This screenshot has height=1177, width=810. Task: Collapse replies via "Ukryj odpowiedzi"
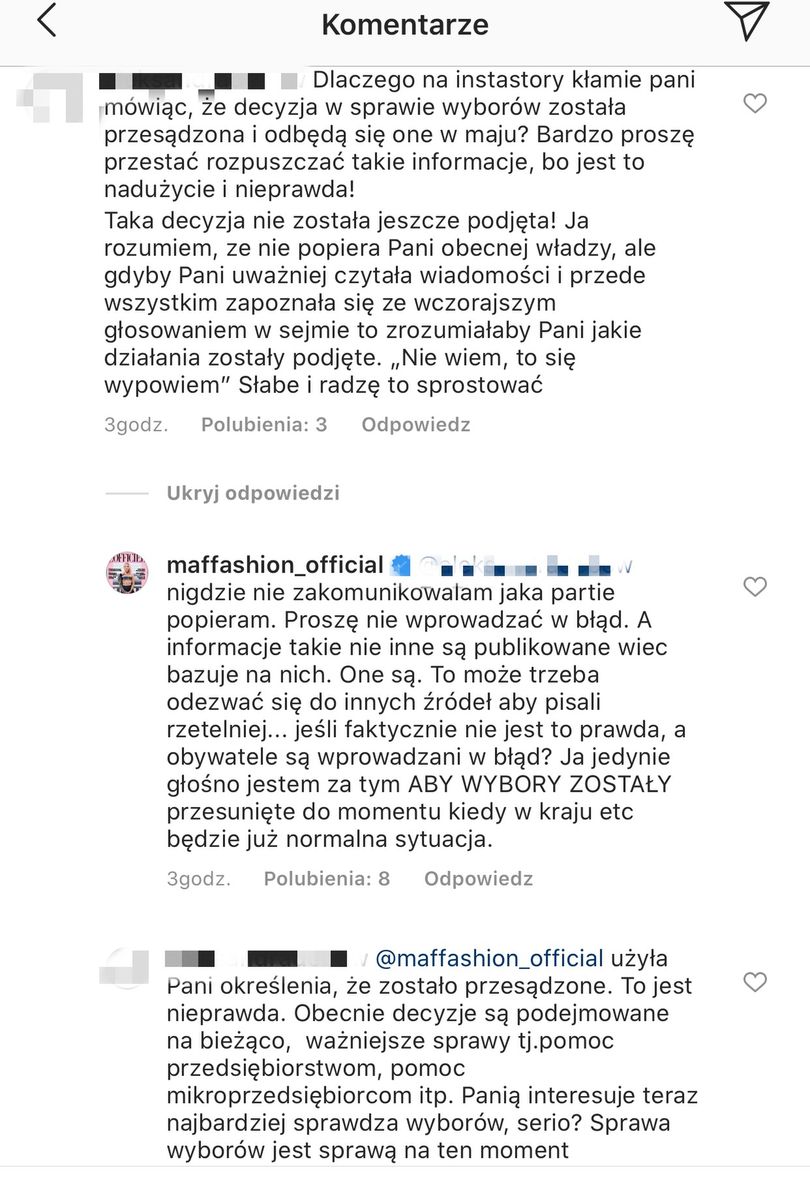[x=253, y=493]
